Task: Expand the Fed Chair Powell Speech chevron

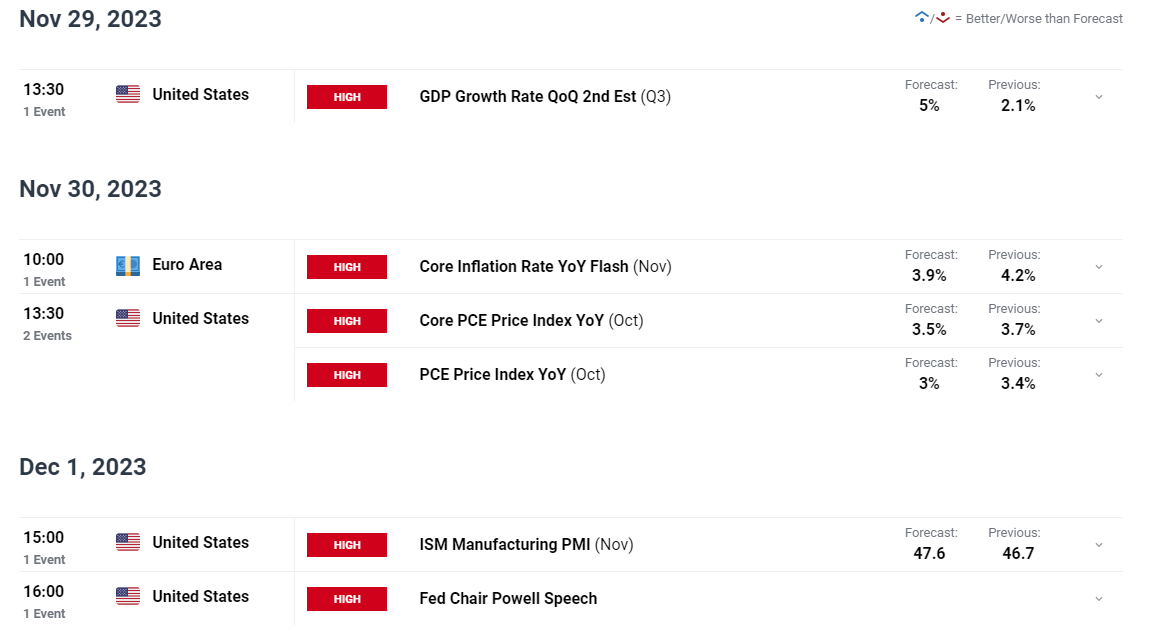Action: (x=1098, y=599)
